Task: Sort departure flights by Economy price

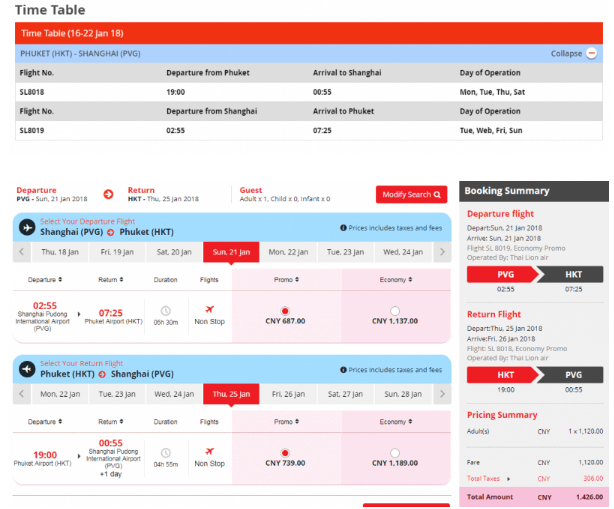Action: (x=395, y=280)
